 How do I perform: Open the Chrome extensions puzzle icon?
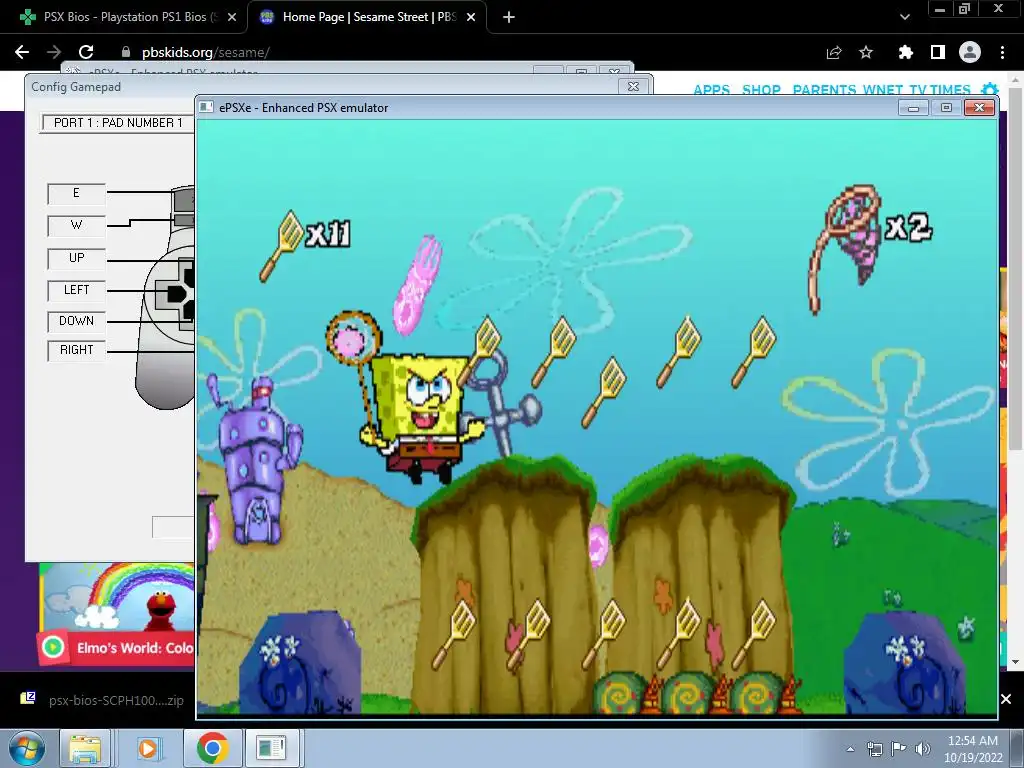[905, 52]
